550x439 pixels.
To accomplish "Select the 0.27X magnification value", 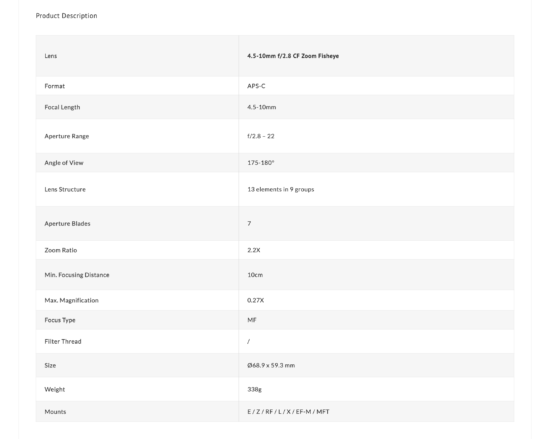I will coord(255,300).
